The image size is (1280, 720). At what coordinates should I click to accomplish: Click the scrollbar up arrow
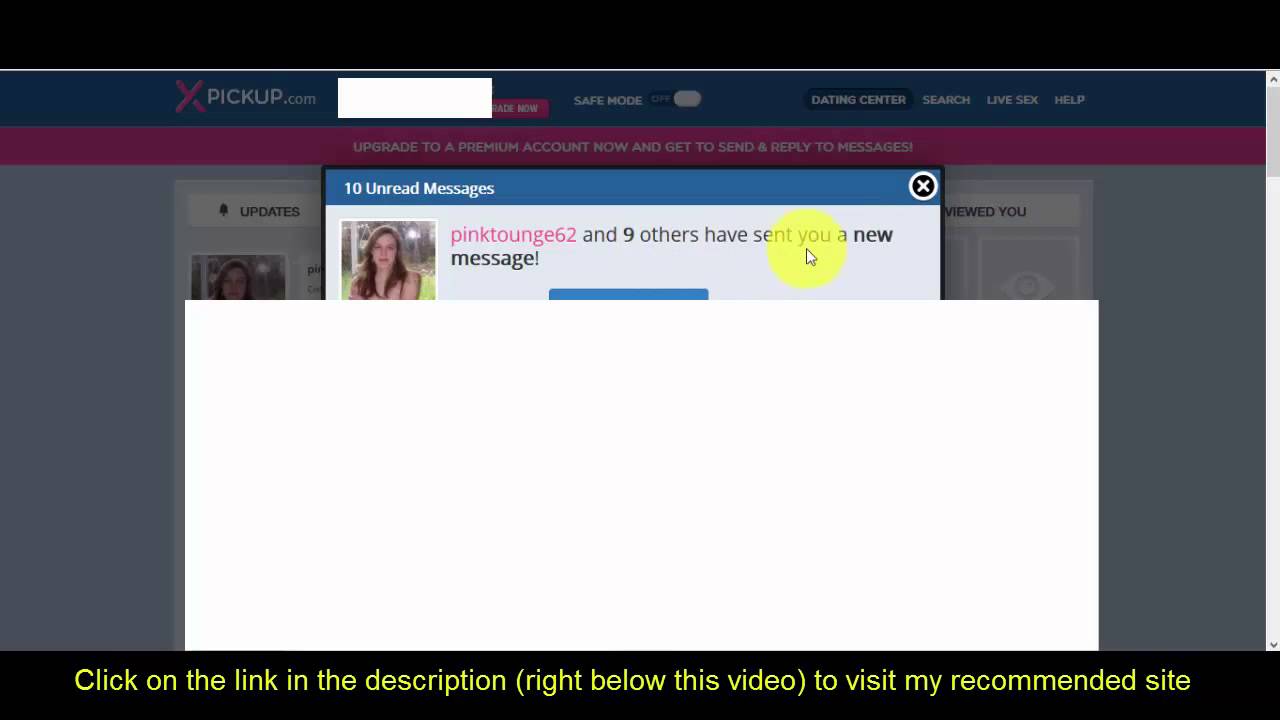coord(1273,79)
